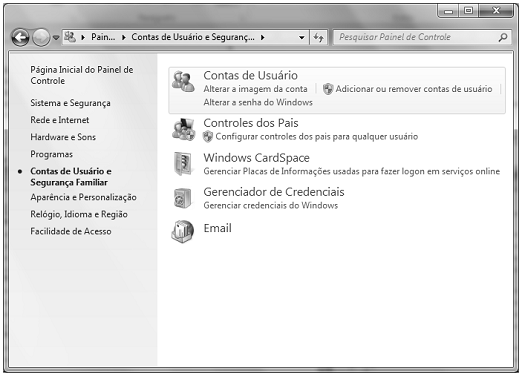Maximize the Control Panel window
Image resolution: width=522 pixels, height=378 pixels.
pyautogui.click(x=468, y=11)
